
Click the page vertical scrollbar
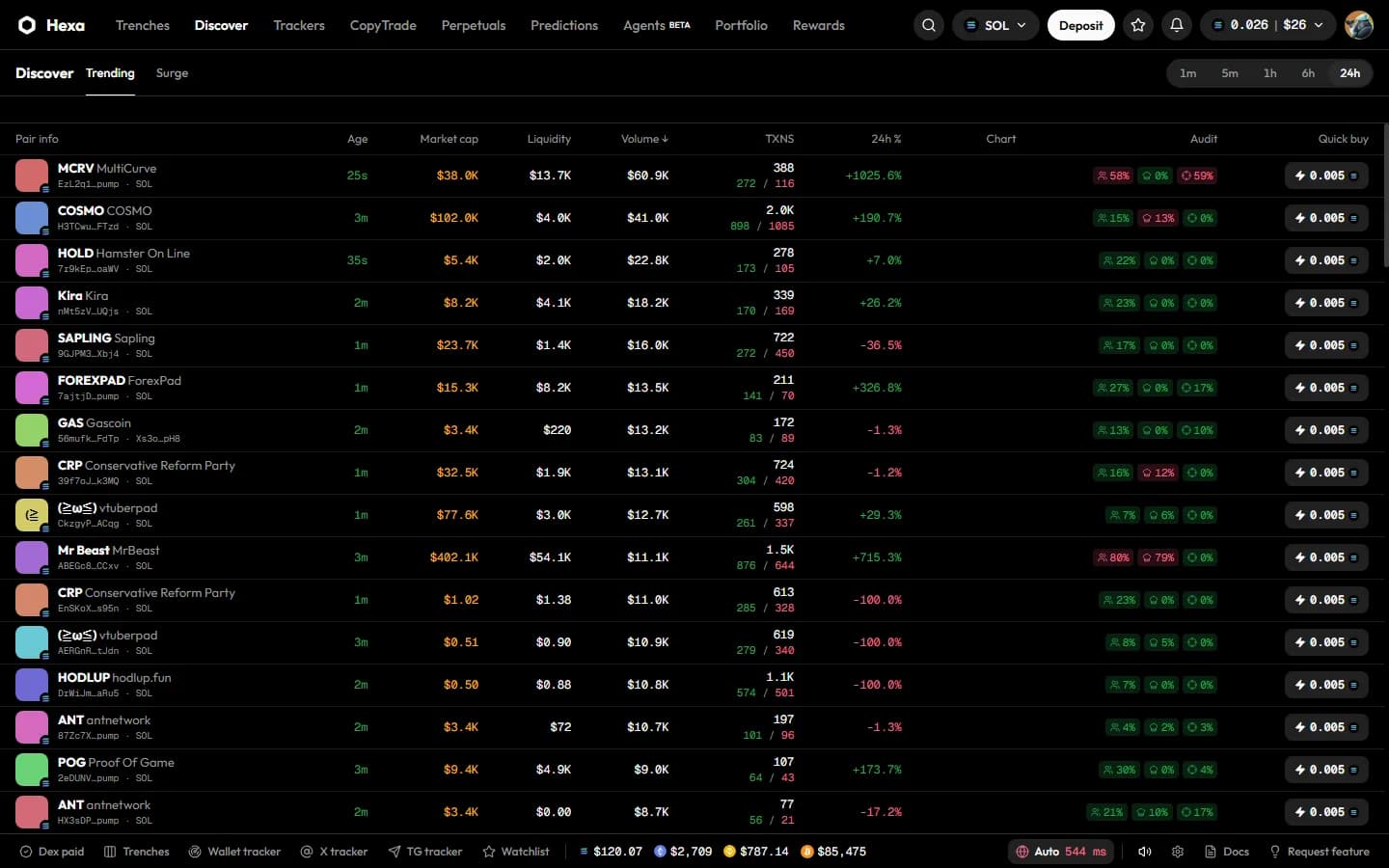(1386, 193)
